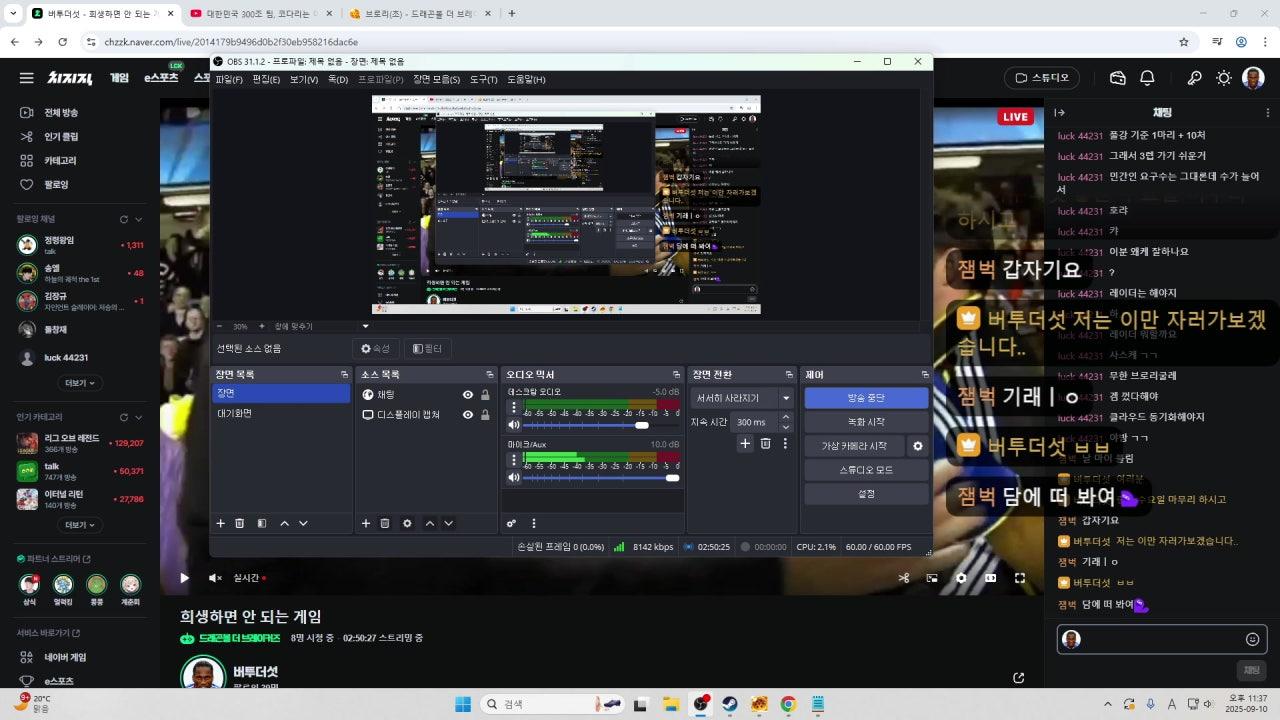
Task: Toggle wide/theater mode on player
Action: click(x=990, y=578)
